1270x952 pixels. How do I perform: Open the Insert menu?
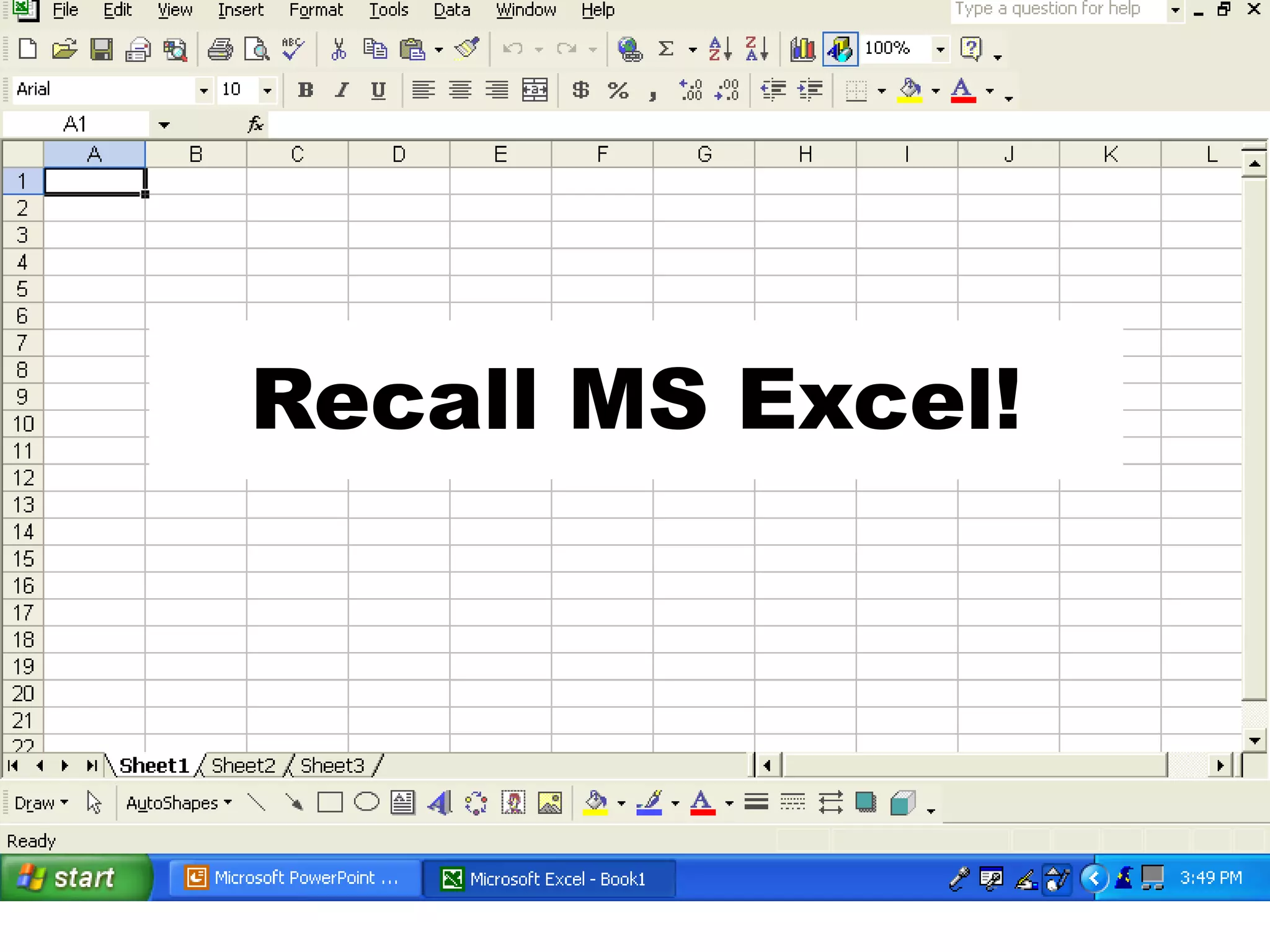pos(241,11)
